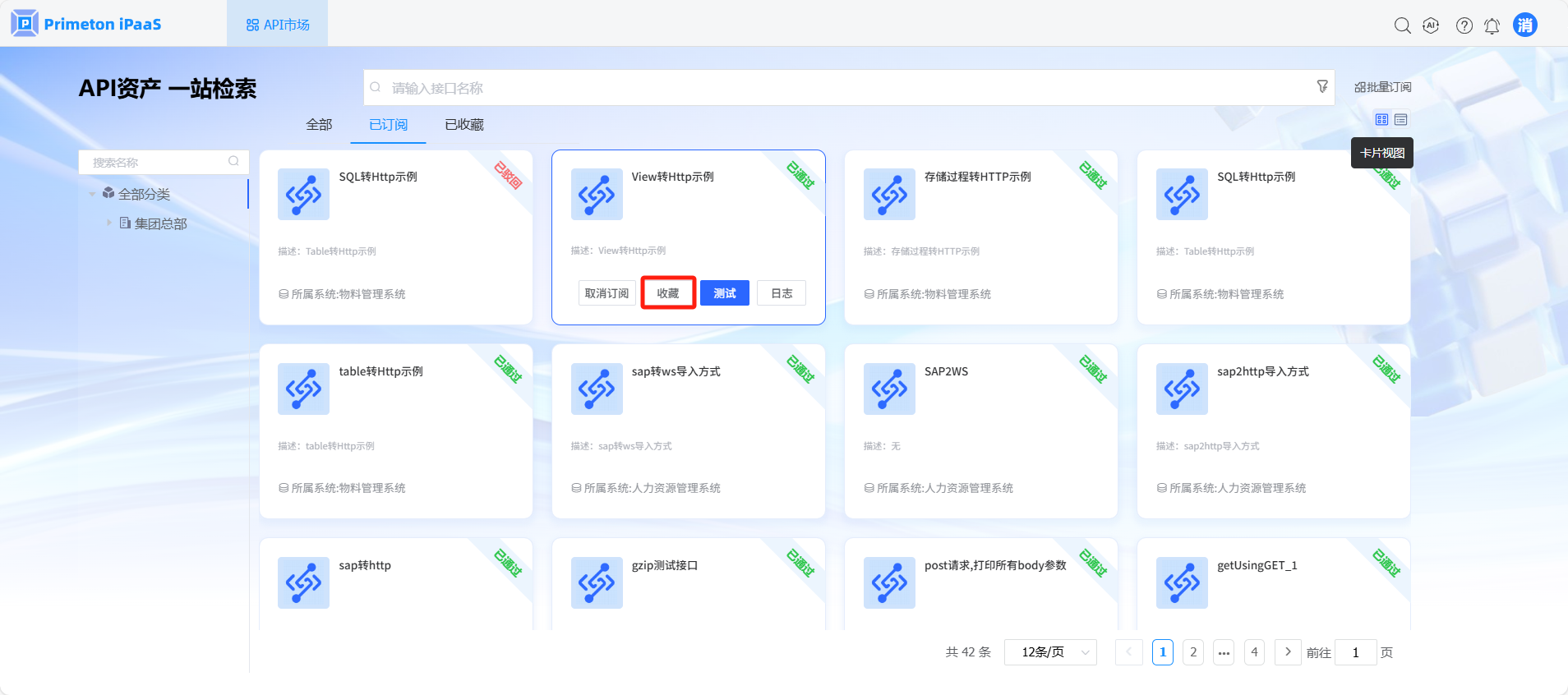Collapse the 全部分类 tree node
The height and width of the screenshot is (695, 1568).
coord(92,195)
